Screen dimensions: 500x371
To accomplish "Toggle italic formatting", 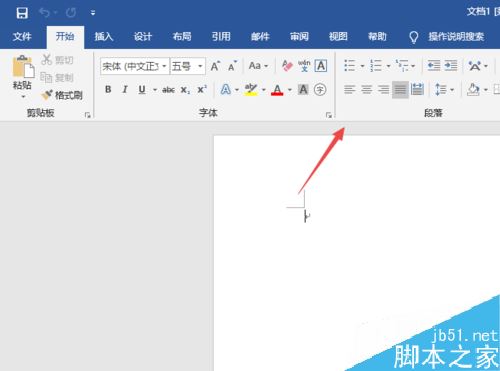I will pyautogui.click(x=125, y=89).
